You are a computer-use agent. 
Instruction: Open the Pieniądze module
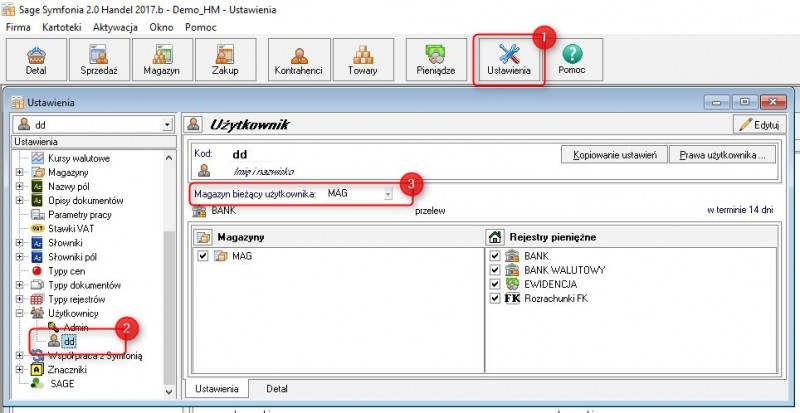436,60
